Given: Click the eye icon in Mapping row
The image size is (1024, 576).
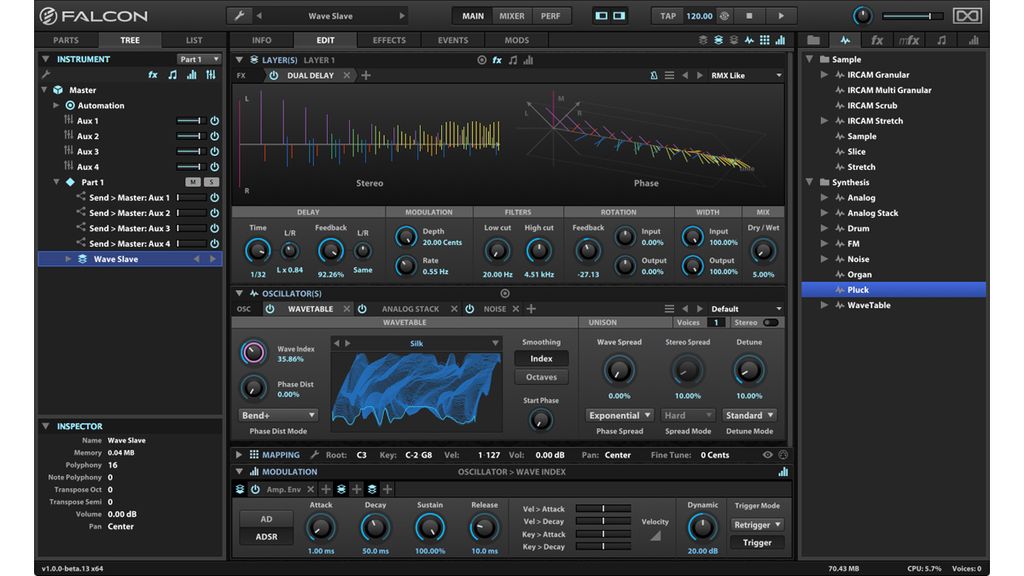Looking at the screenshot, I should pyautogui.click(x=767, y=455).
